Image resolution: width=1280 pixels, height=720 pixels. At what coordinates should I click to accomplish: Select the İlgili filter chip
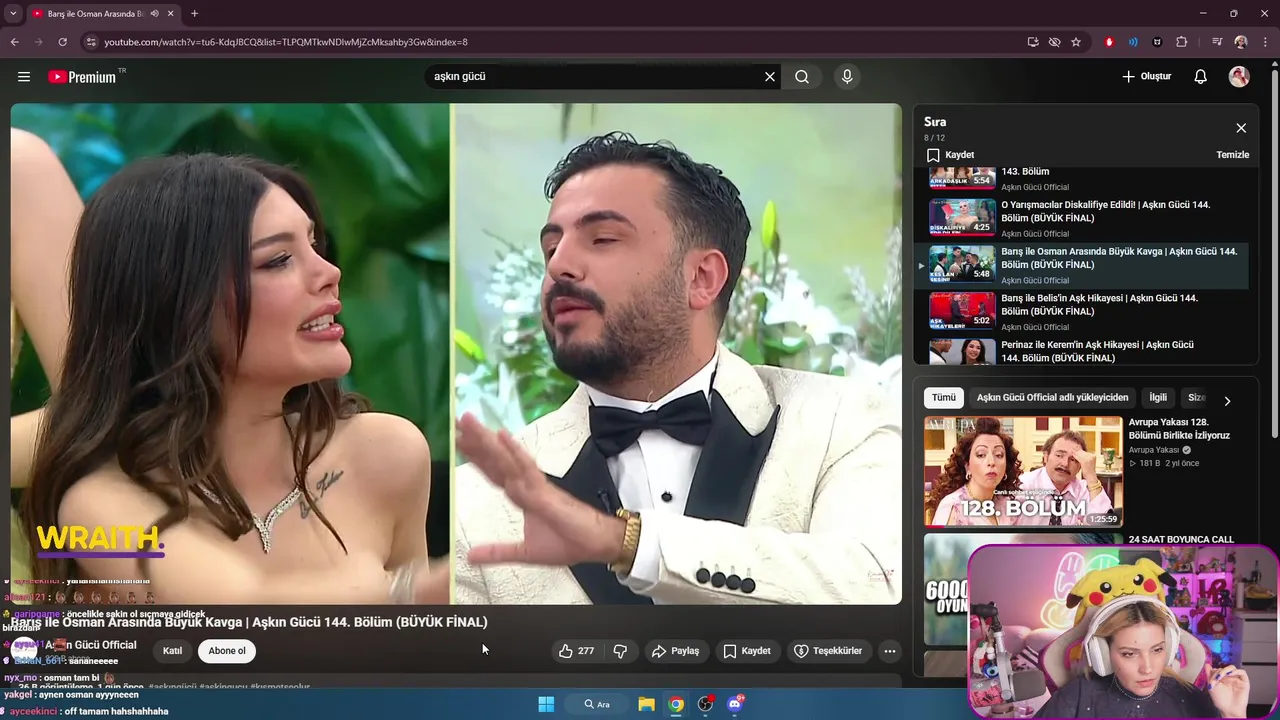1158,398
